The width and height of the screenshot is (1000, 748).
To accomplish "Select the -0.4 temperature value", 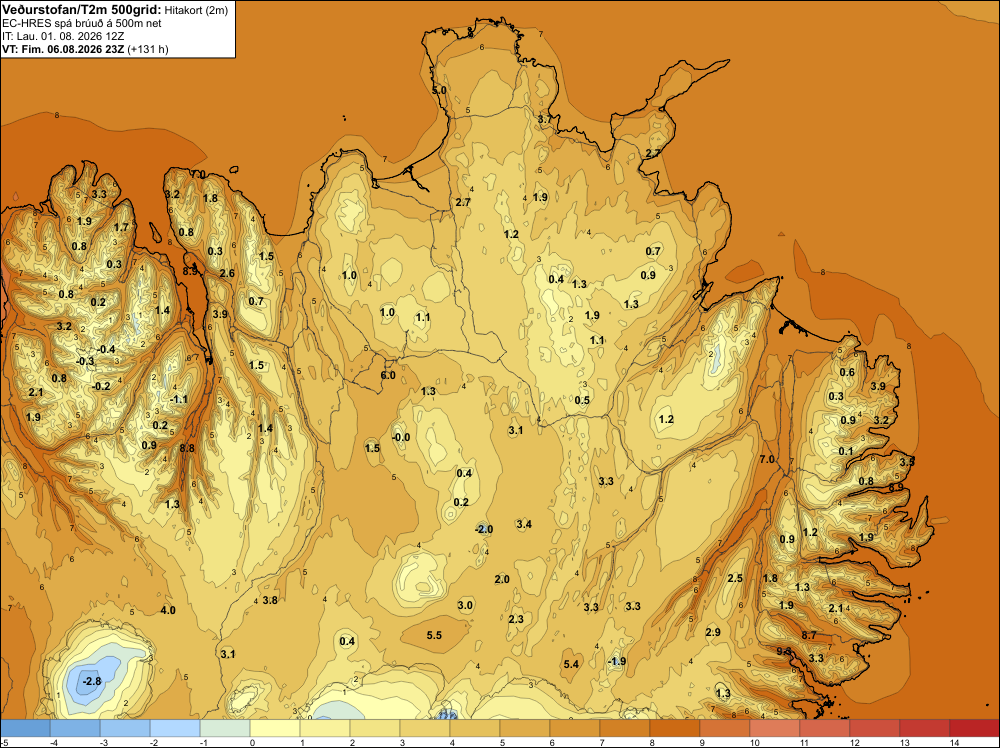I will pyautogui.click(x=107, y=349).
